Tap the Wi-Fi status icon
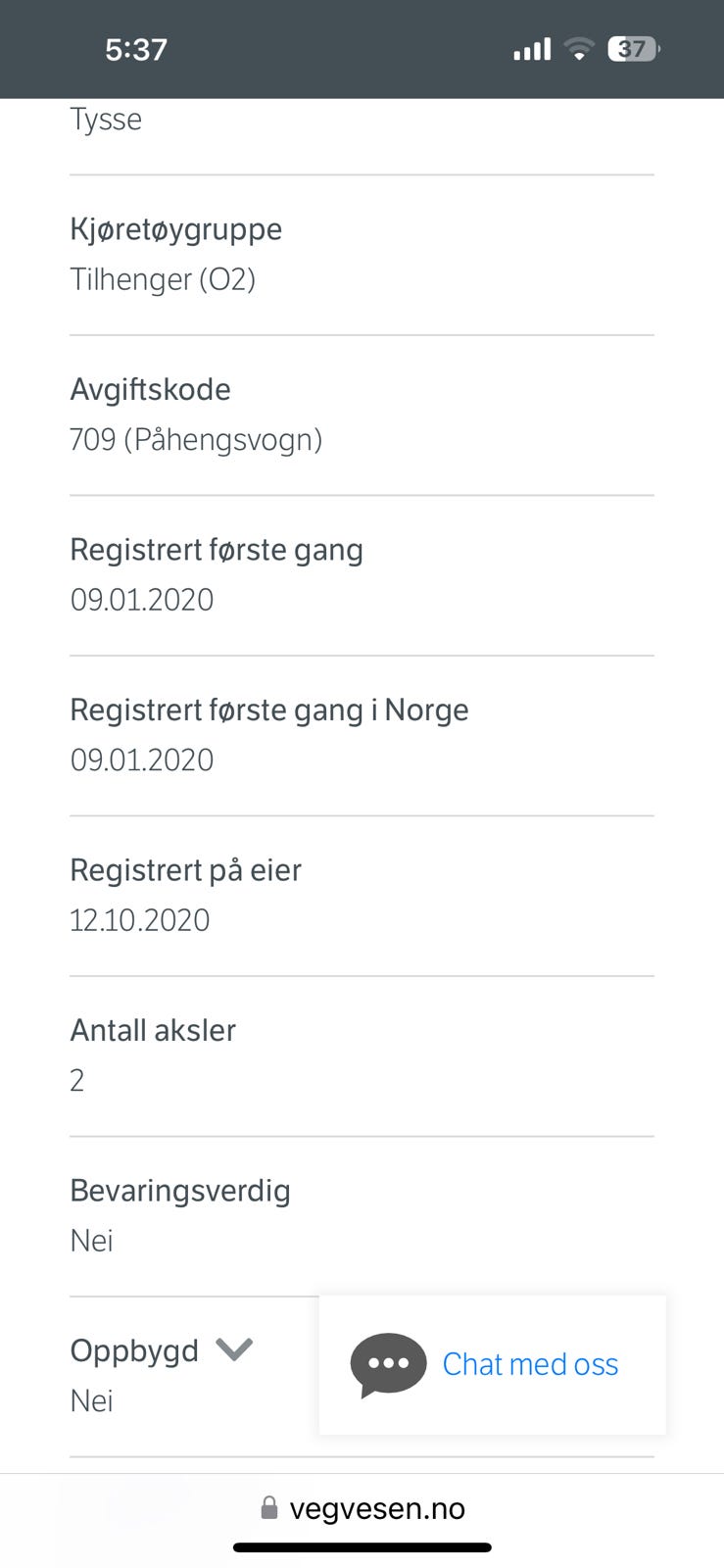 click(x=580, y=49)
